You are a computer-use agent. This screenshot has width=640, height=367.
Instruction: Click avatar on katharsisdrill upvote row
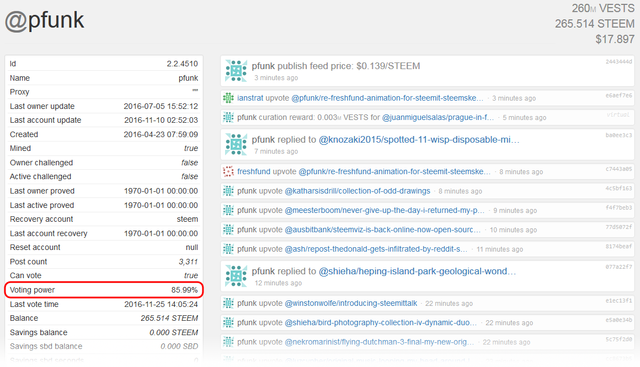click(228, 191)
